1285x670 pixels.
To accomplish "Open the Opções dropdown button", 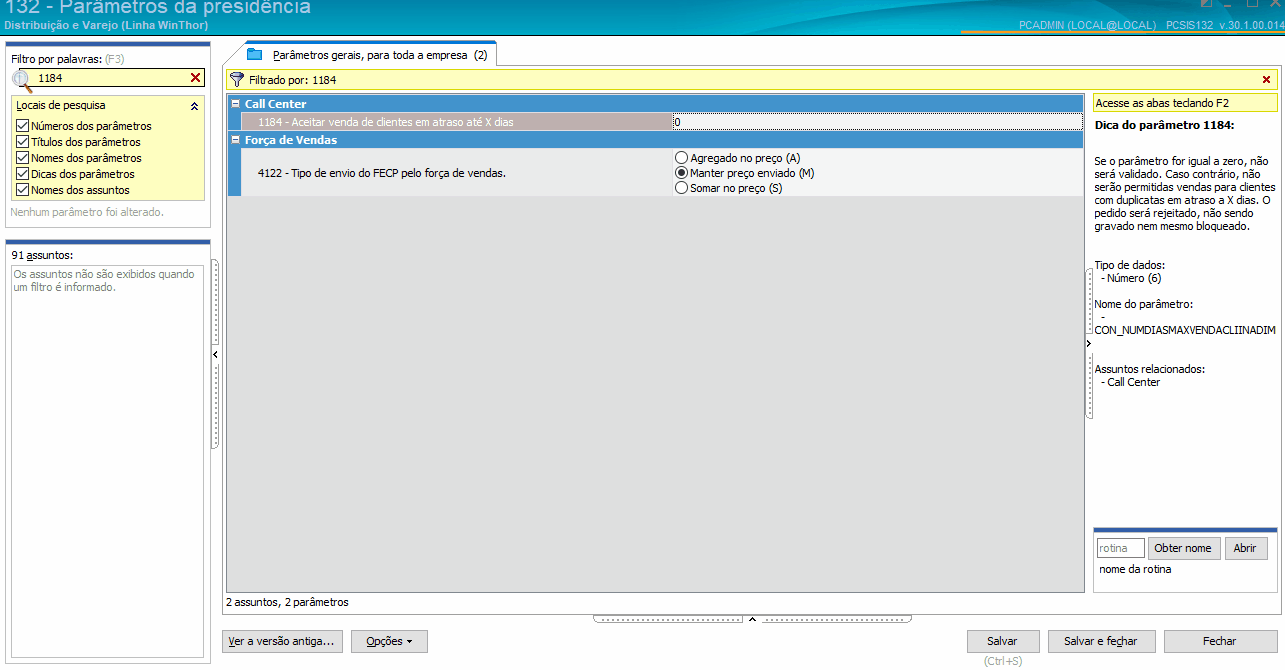I will pyautogui.click(x=389, y=641).
